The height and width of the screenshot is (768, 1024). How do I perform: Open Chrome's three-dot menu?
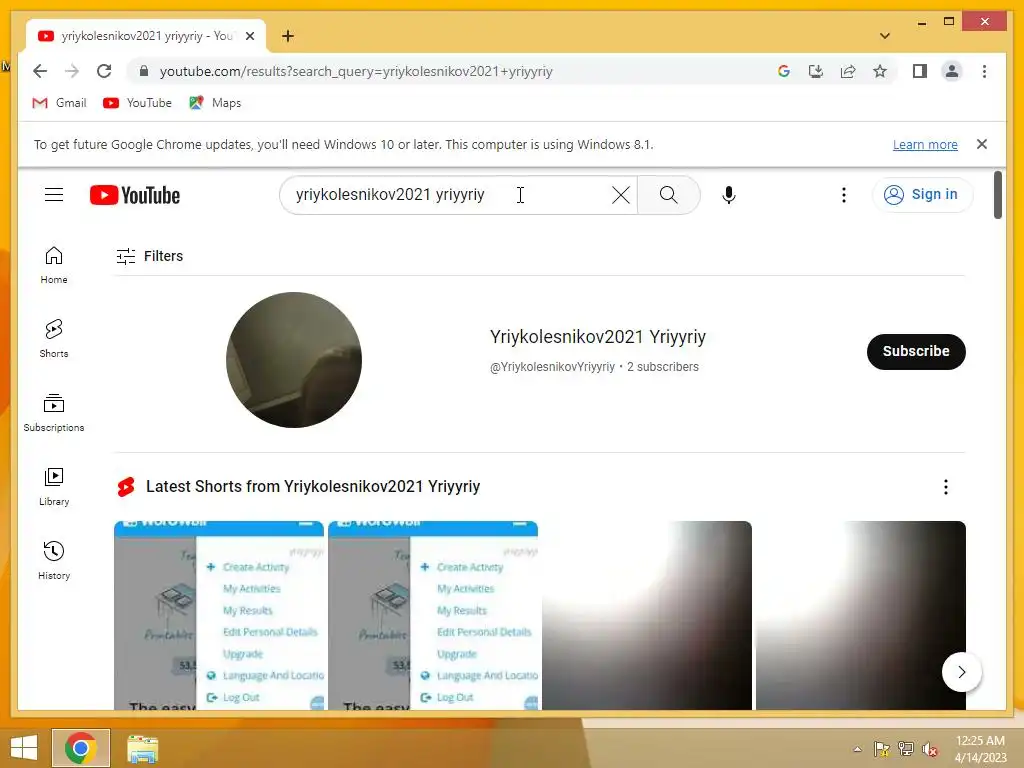tap(984, 71)
